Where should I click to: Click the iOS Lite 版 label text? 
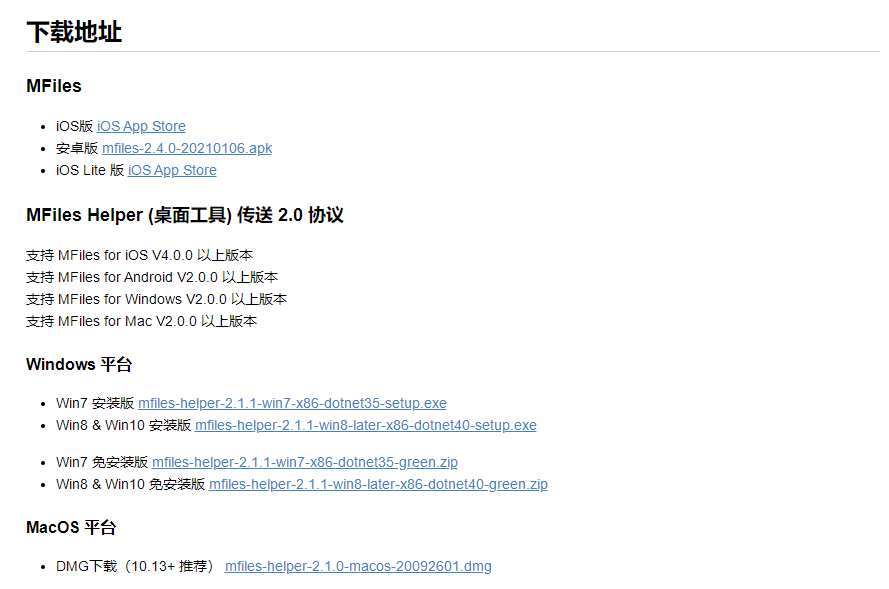[90, 170]
